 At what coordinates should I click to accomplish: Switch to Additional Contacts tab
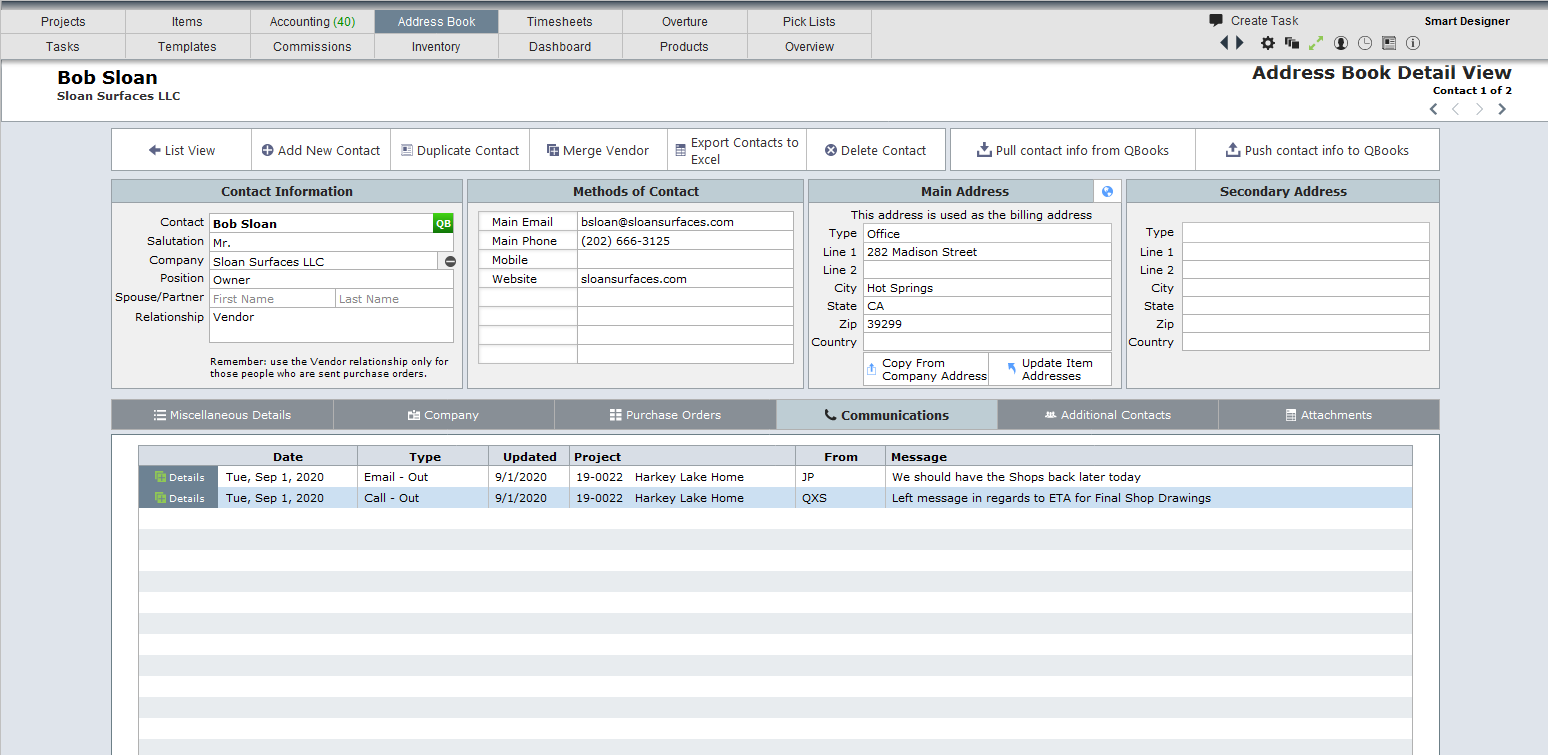[x=1107, y=415]
